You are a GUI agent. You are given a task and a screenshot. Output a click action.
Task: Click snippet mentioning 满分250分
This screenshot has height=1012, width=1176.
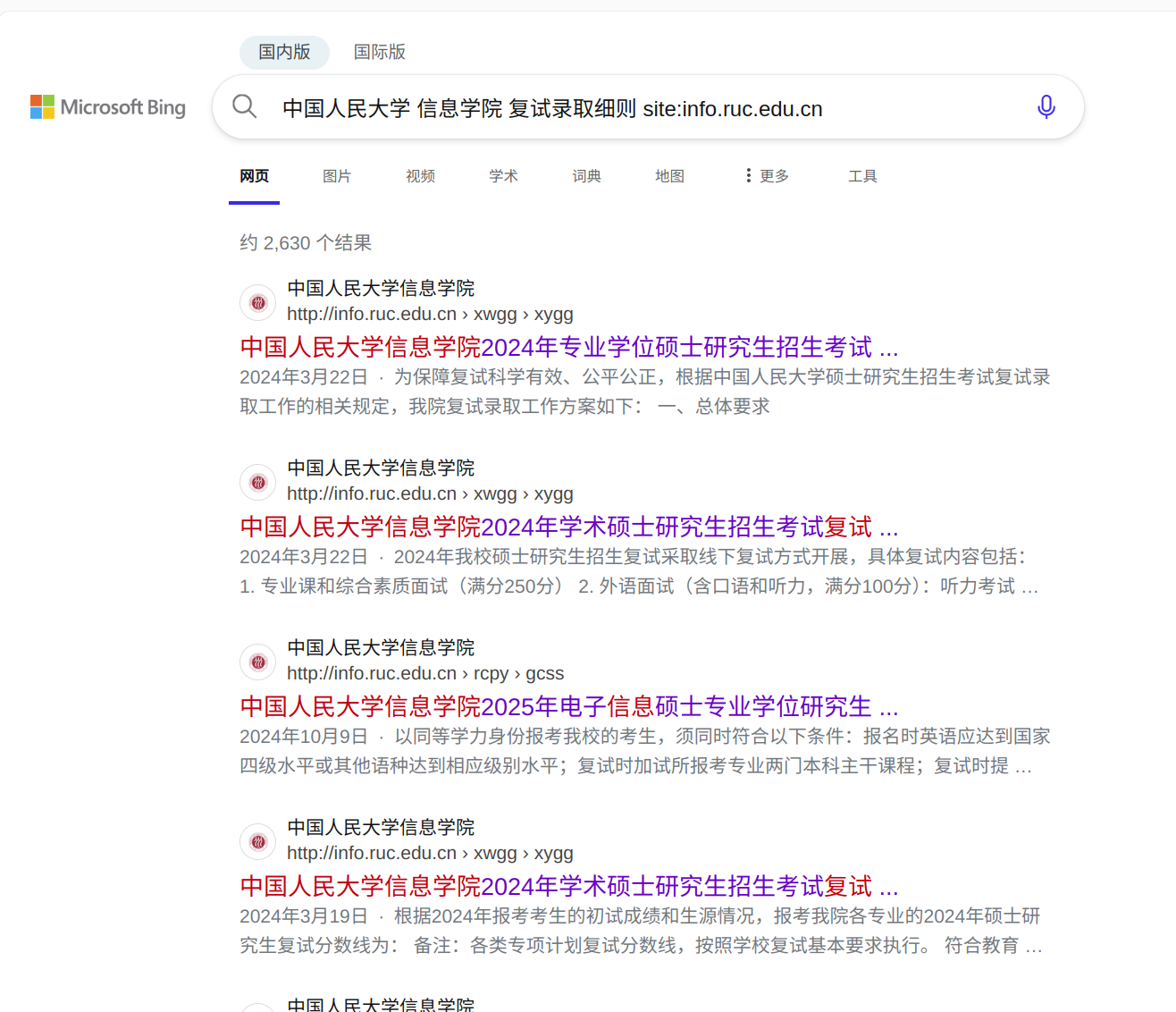[640, 571]
